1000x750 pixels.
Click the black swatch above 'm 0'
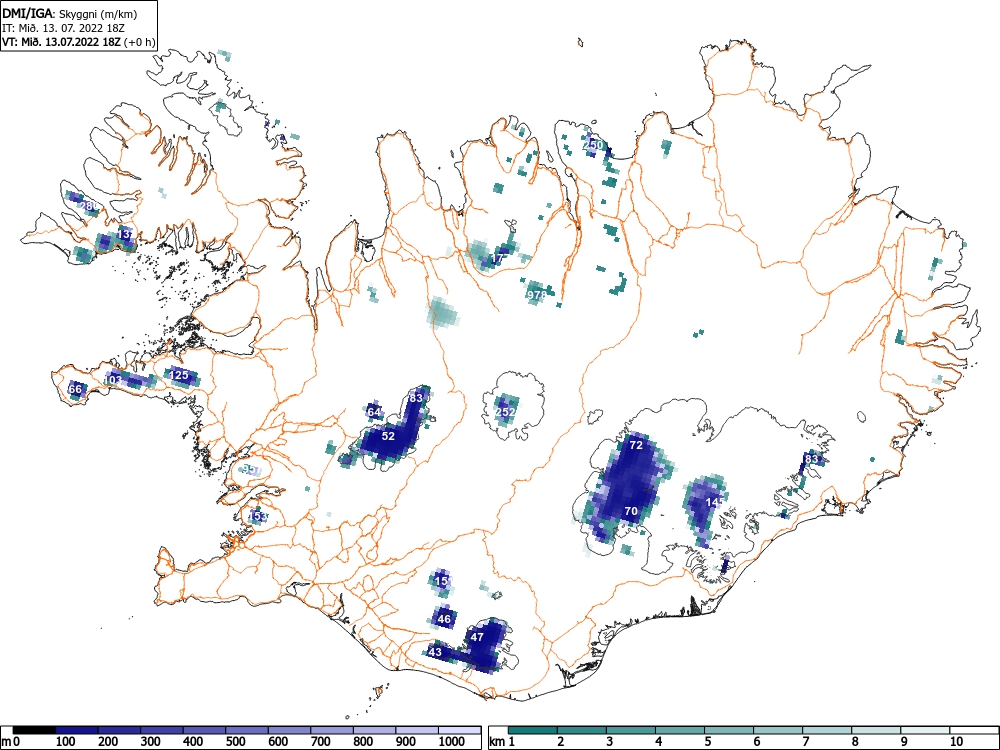34,730
